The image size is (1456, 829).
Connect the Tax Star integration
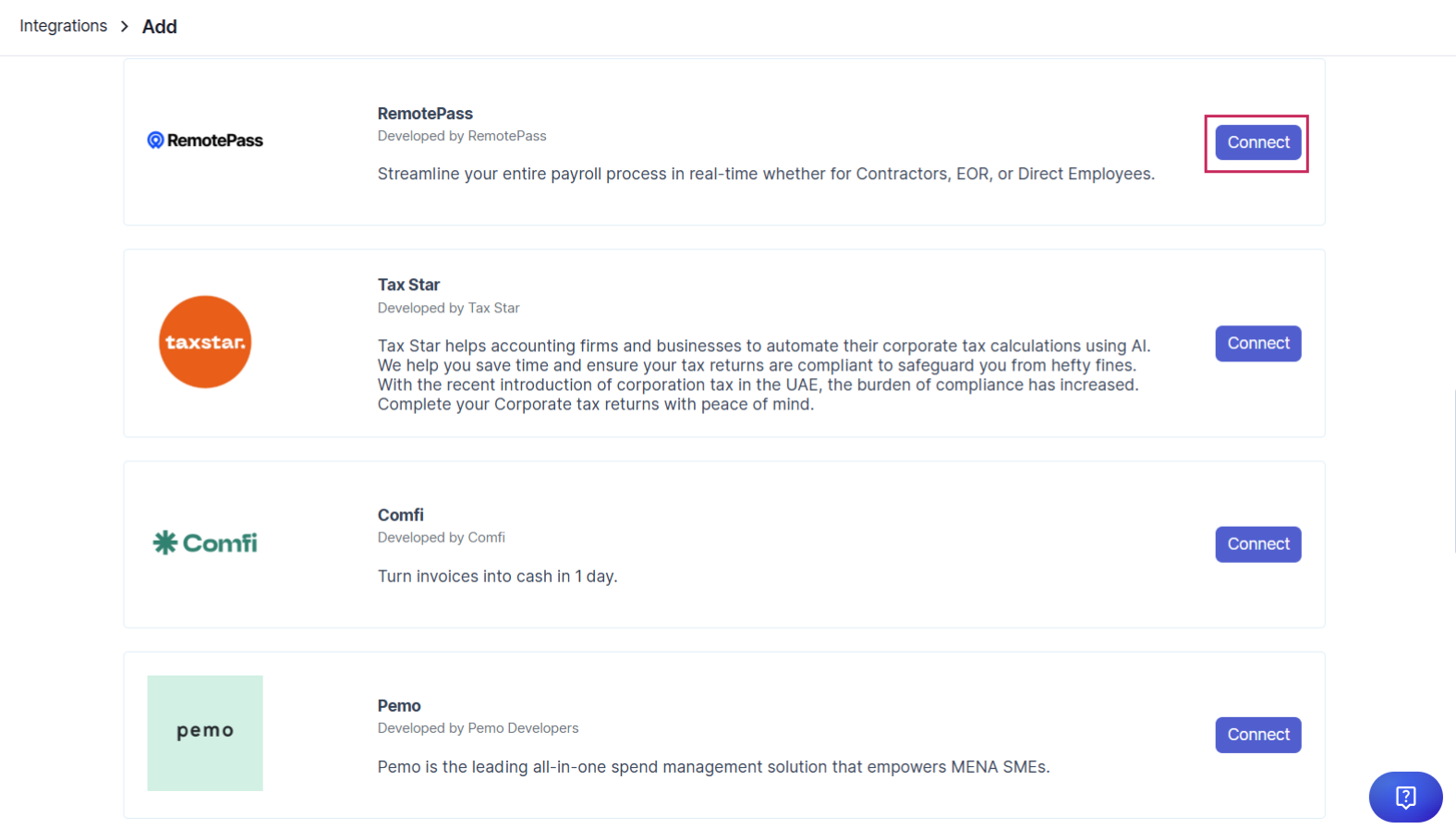[1257, 343]
